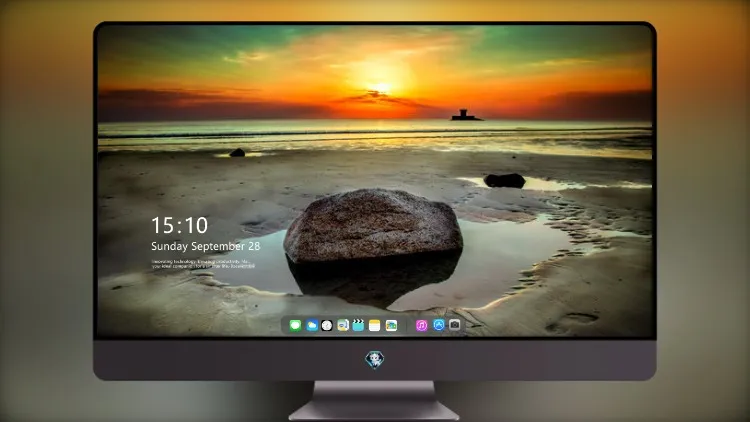This screenshot has width=750, height=422.
Task: Open the blue App Store icon
Action: (x=439, y=325)
